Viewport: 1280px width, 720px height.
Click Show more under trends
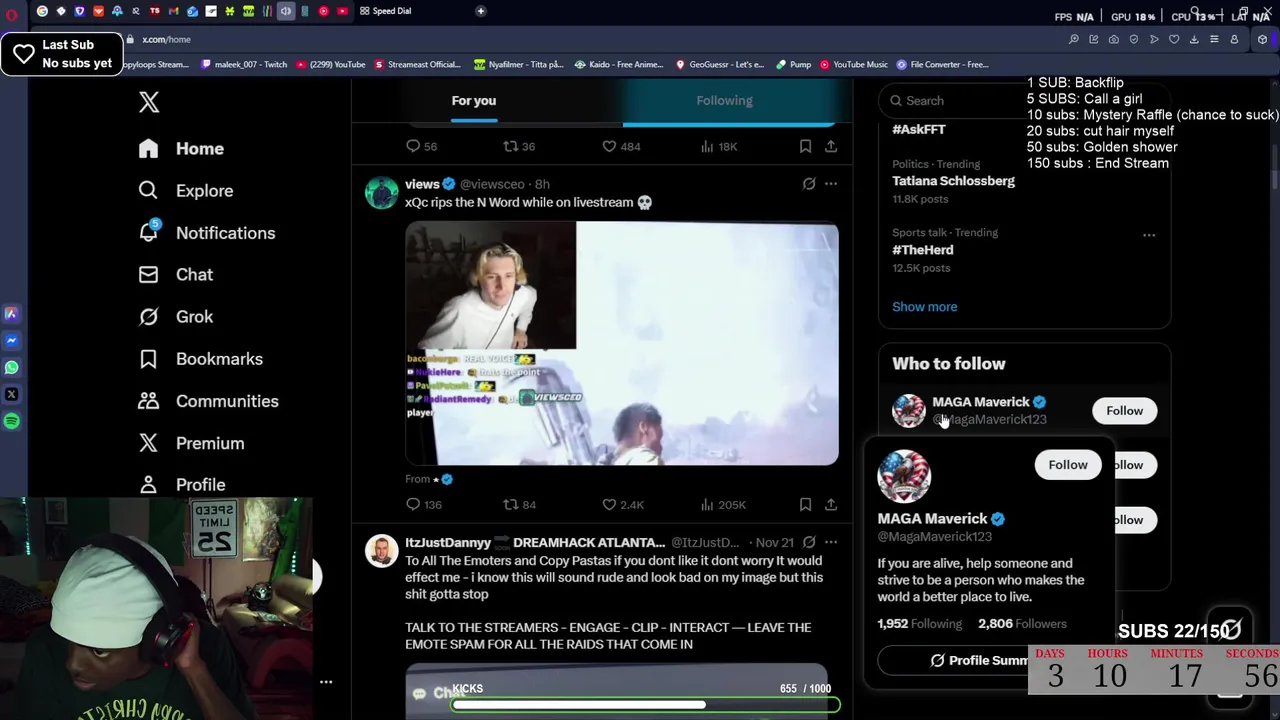[x=924, y=307]
